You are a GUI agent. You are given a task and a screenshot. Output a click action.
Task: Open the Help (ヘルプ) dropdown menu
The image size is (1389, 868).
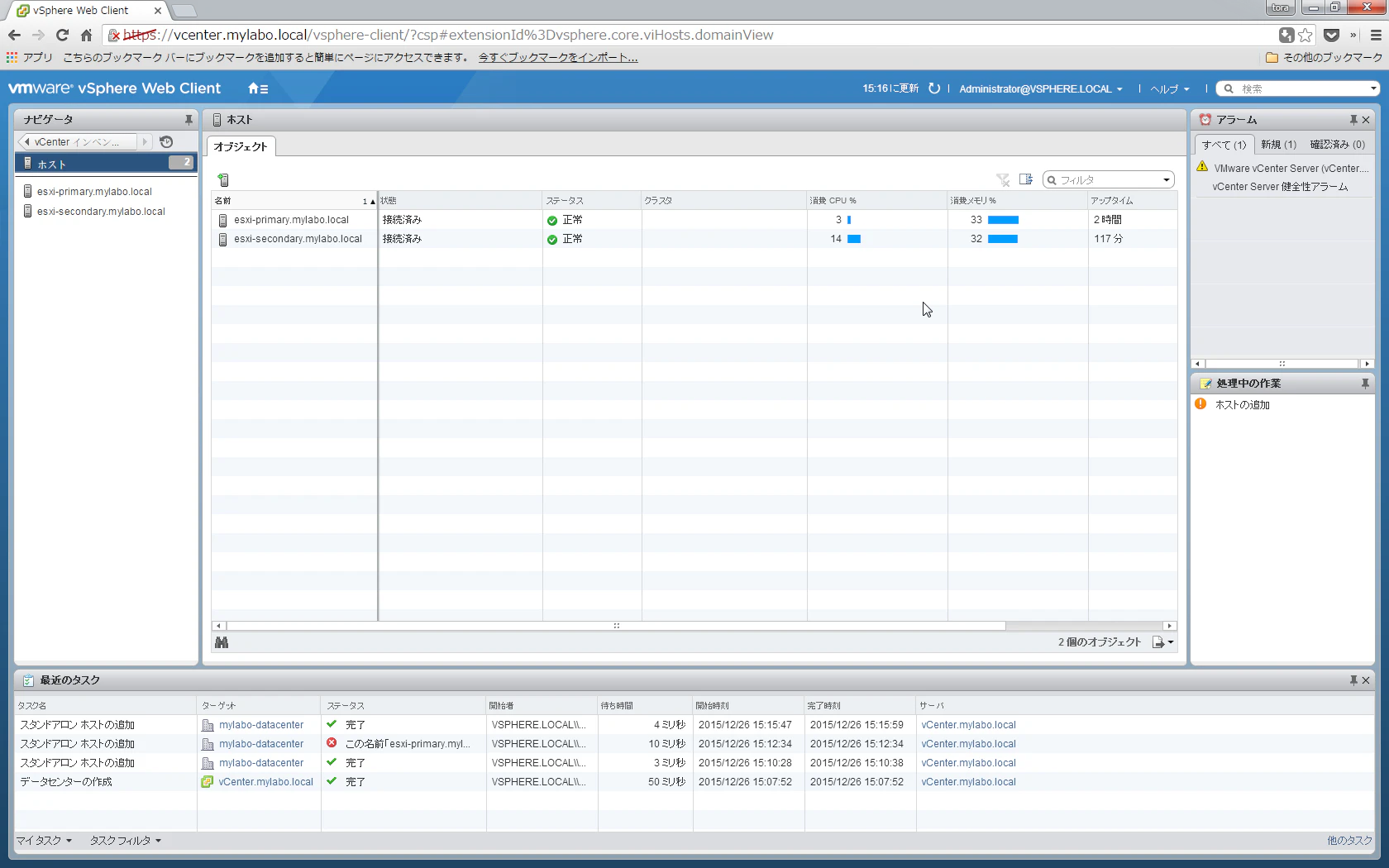(x=1170, y=89)
